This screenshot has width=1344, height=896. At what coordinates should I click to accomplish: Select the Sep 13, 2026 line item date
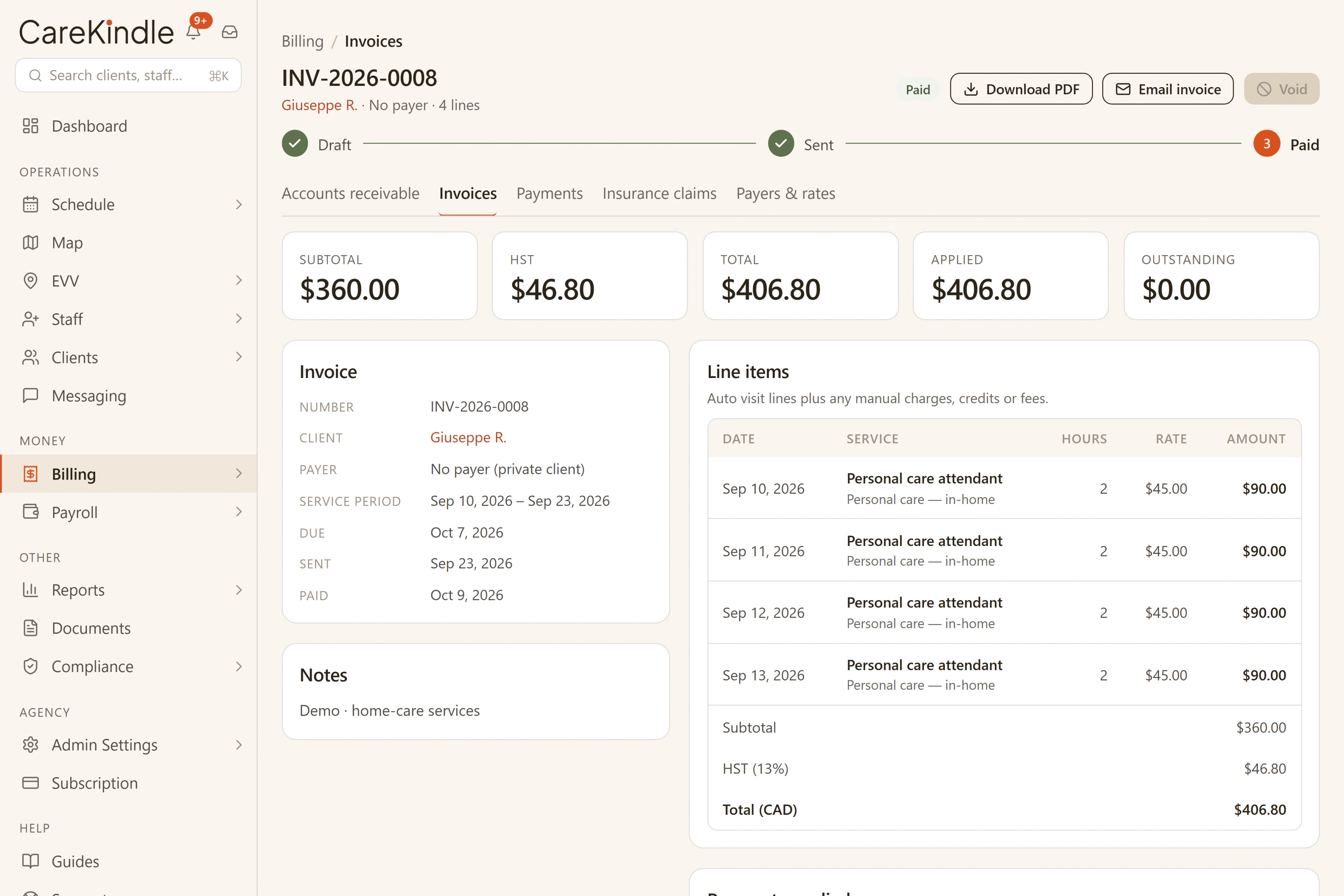tap(763, 675)
